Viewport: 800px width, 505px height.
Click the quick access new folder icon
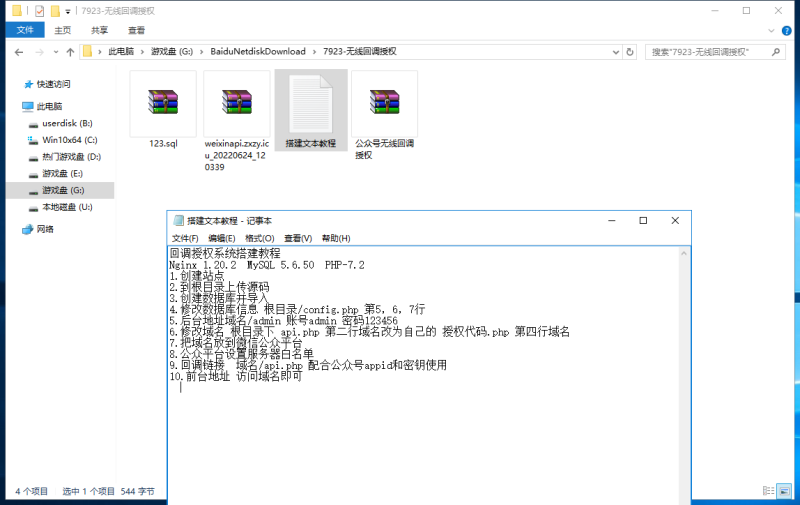pyautogui.click(x=55, y=11)
